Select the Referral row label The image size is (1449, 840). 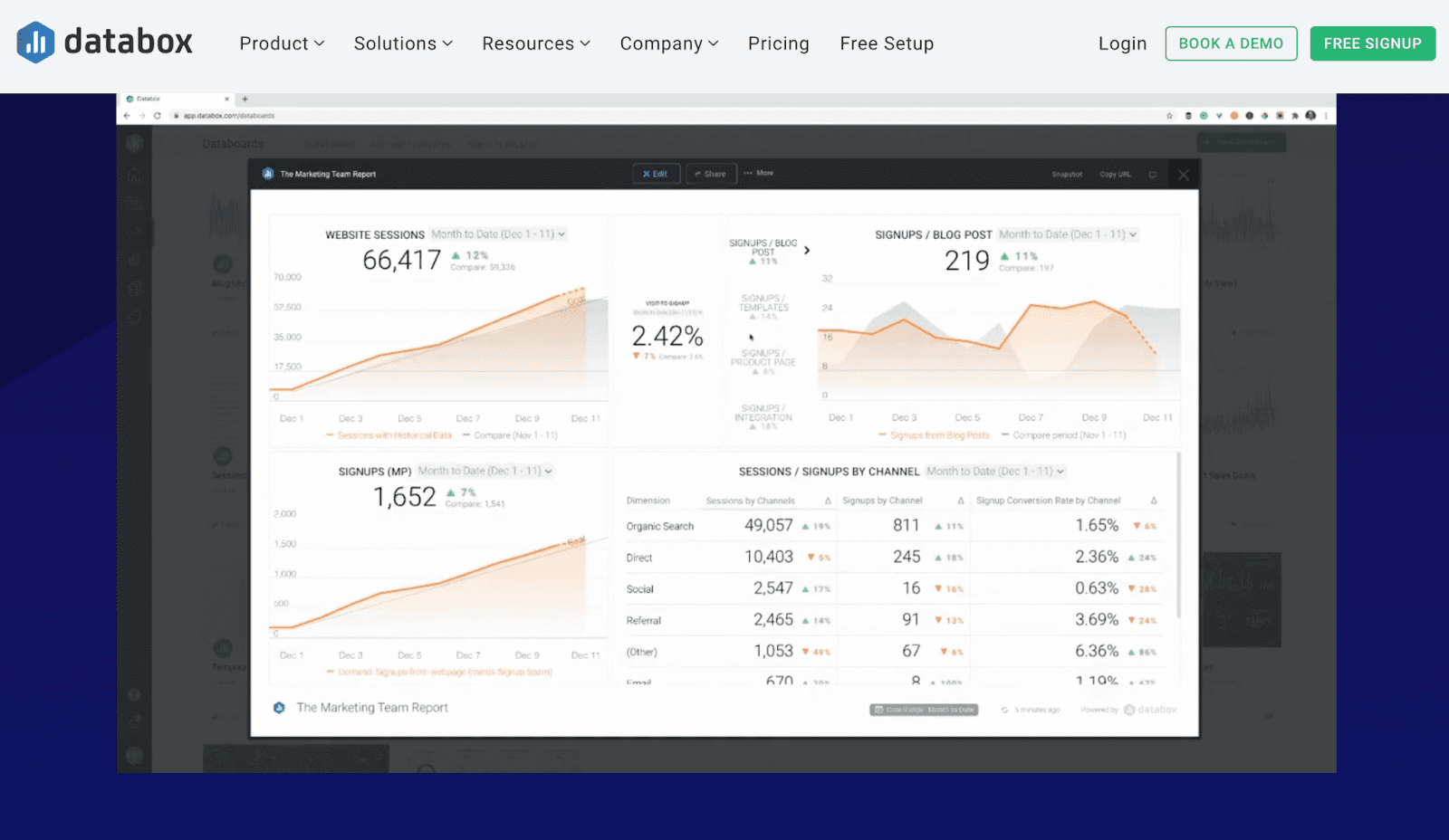(644, 621)
